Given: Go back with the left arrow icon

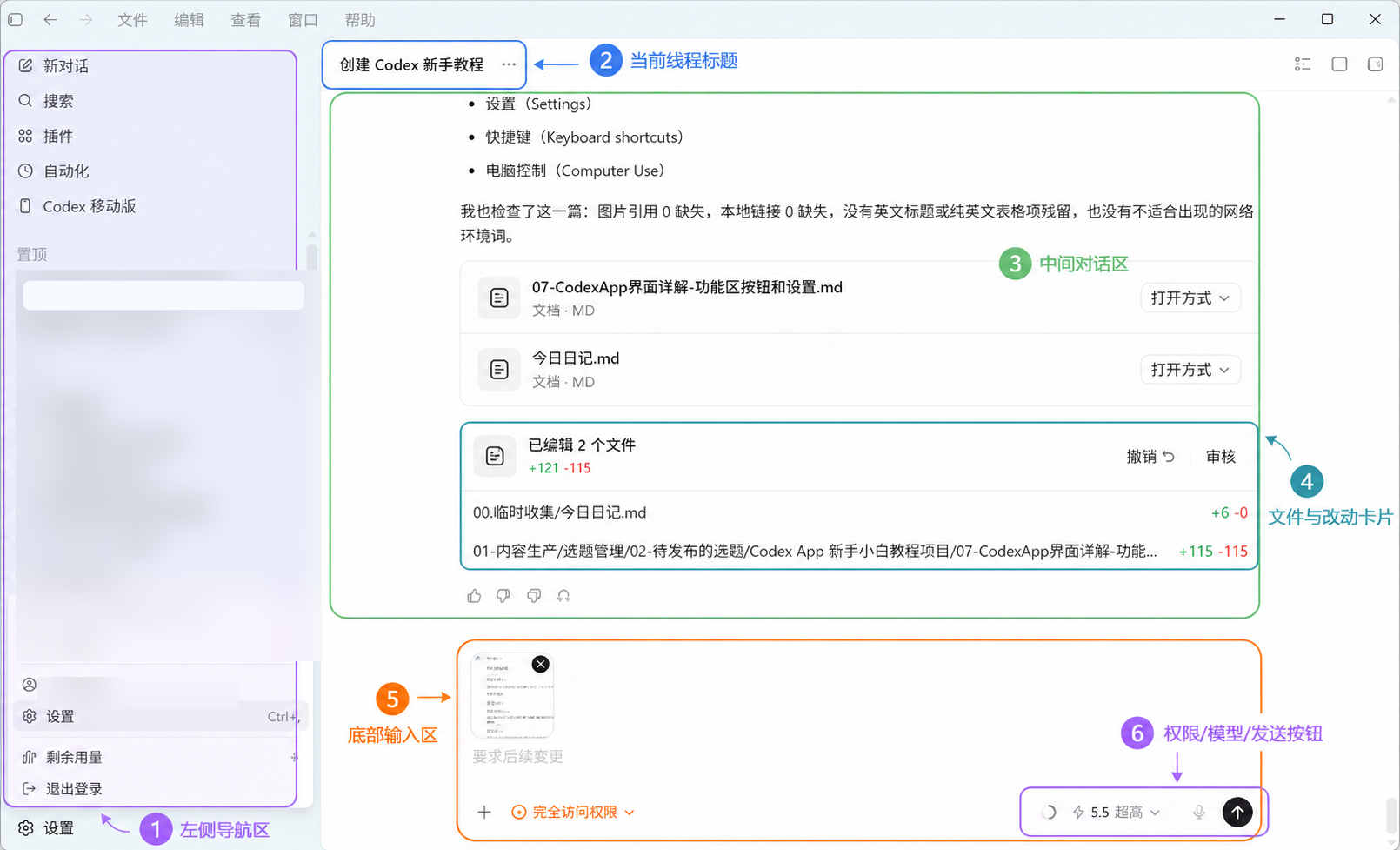Looking at the screenshot, I should pos(50,19).
